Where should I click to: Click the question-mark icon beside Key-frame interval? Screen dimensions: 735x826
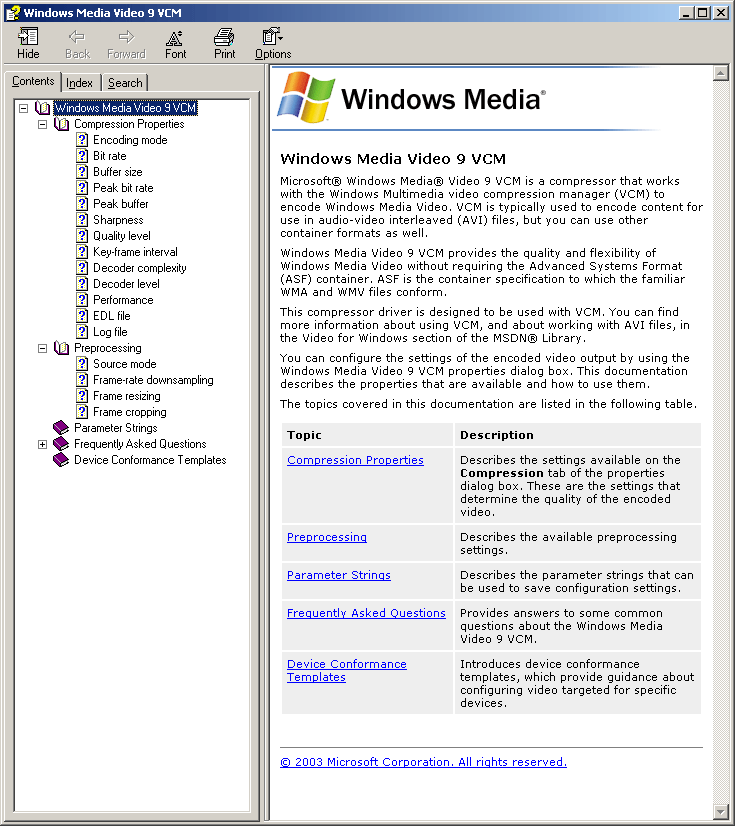pos(82,252)
